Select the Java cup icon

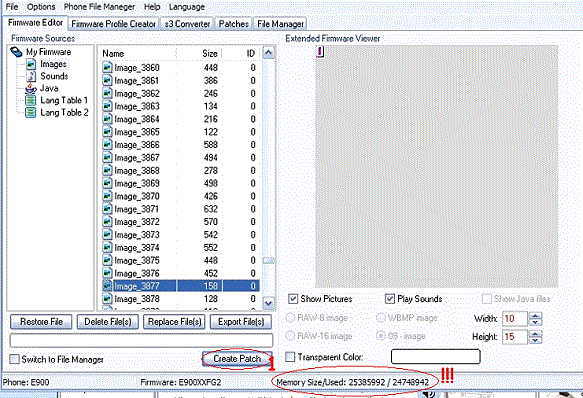coord(31,89)
